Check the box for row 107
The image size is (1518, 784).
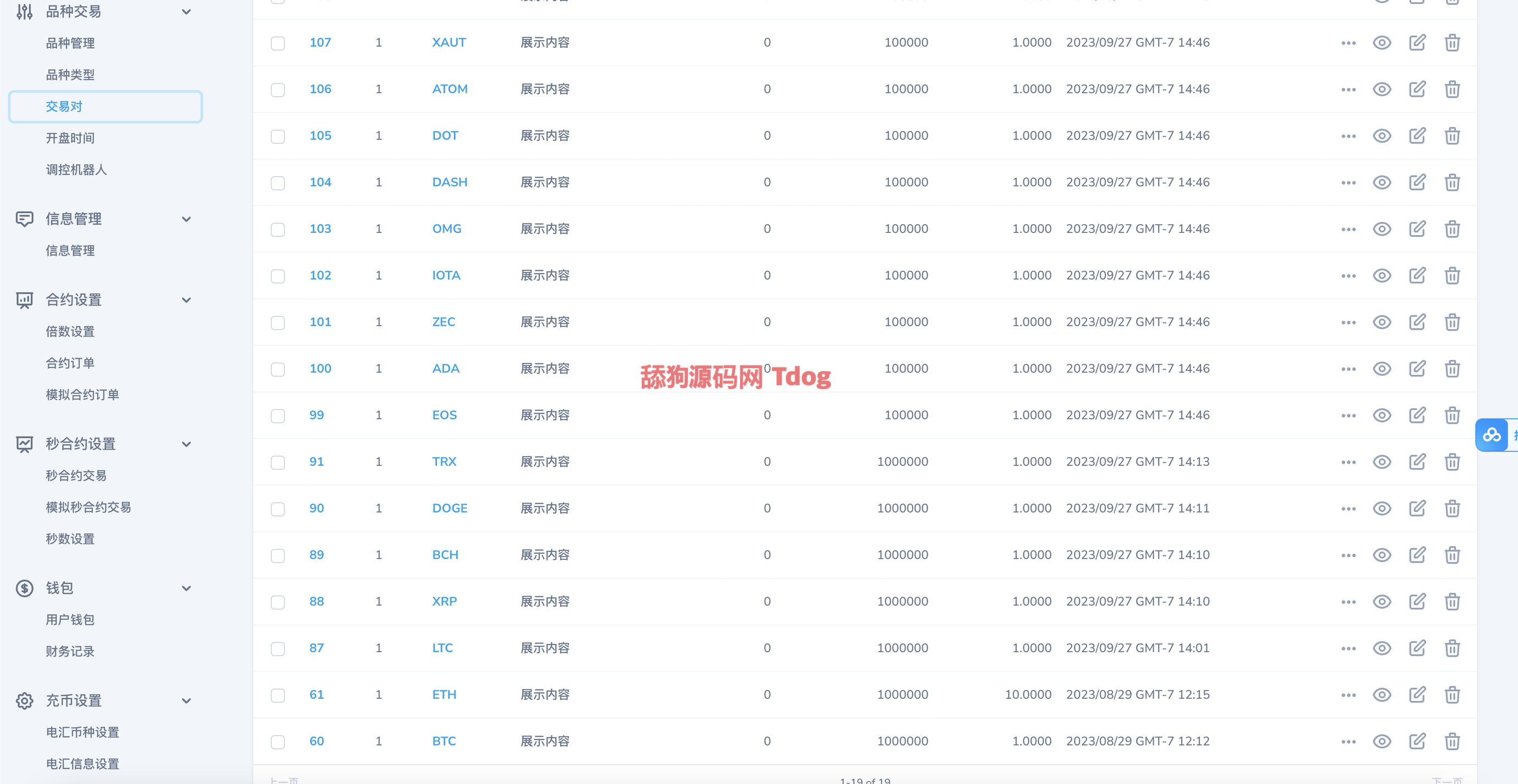(x=278, y=43)
